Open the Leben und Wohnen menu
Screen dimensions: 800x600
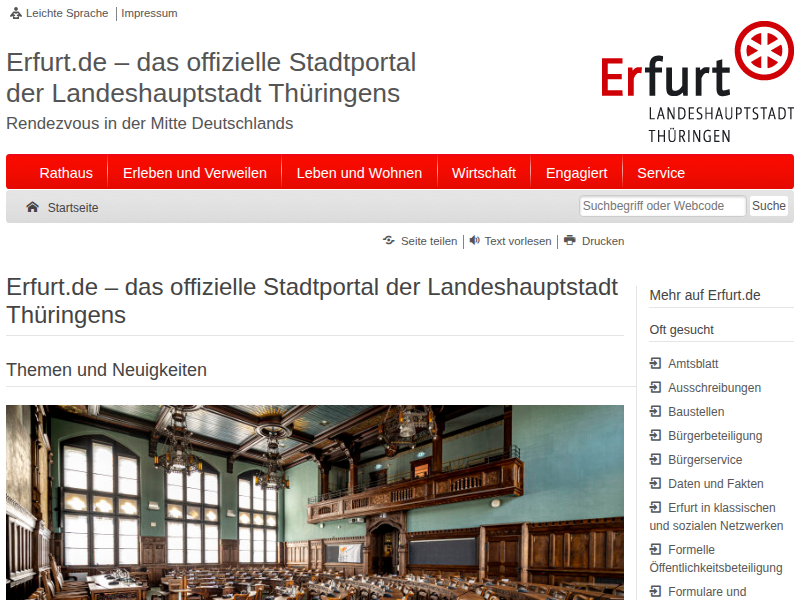pyautogui.click(x=359, y=173)
